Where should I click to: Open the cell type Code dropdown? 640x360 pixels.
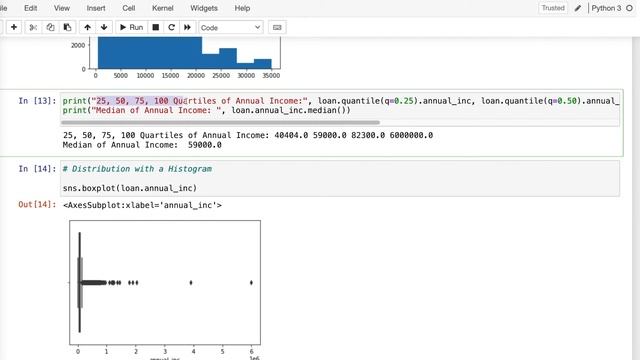coord(231,27)
